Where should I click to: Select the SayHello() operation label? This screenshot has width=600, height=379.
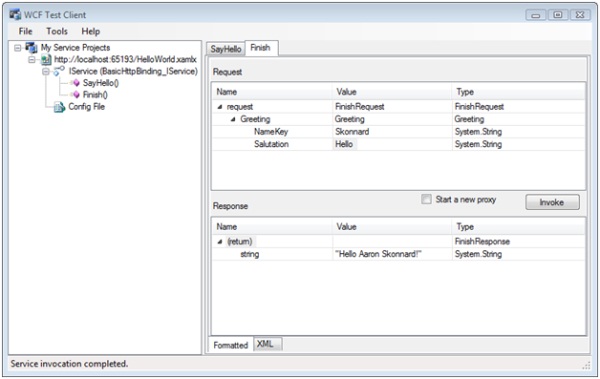point(101,83)
